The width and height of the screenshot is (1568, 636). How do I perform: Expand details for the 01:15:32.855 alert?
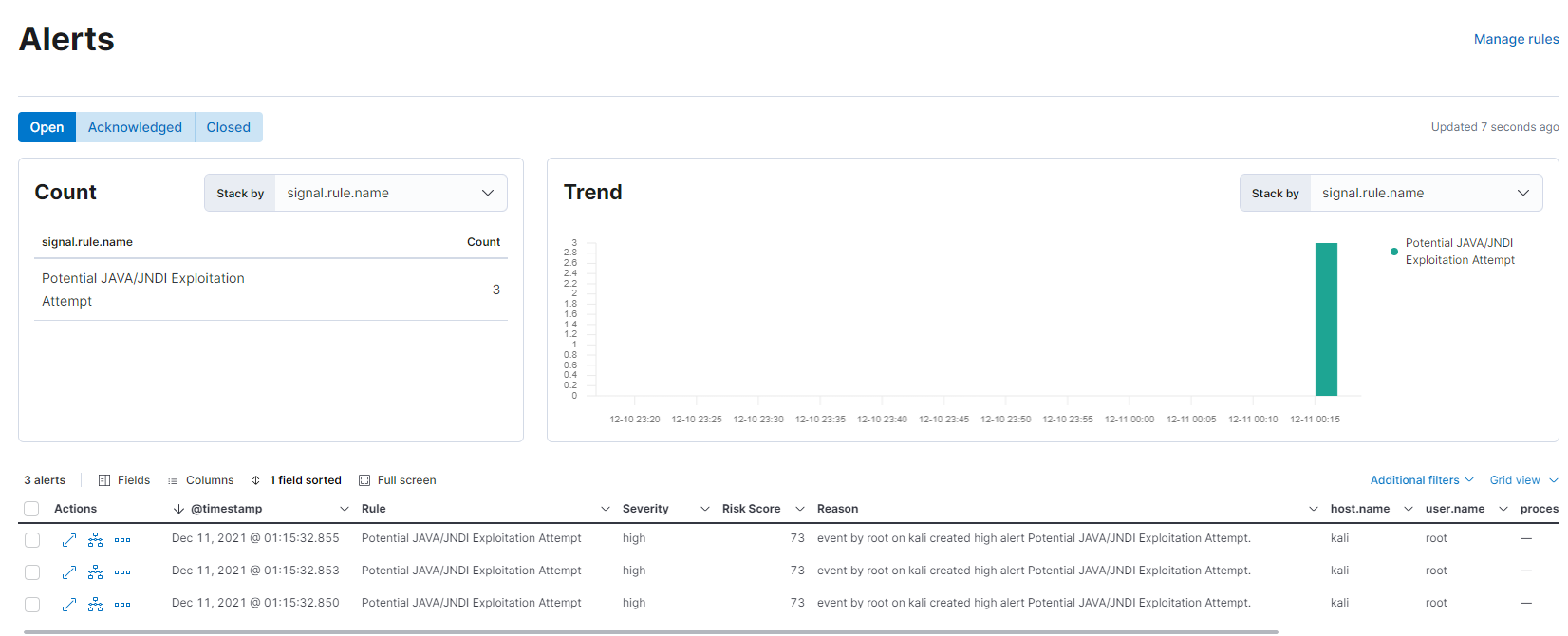point(69,540)
